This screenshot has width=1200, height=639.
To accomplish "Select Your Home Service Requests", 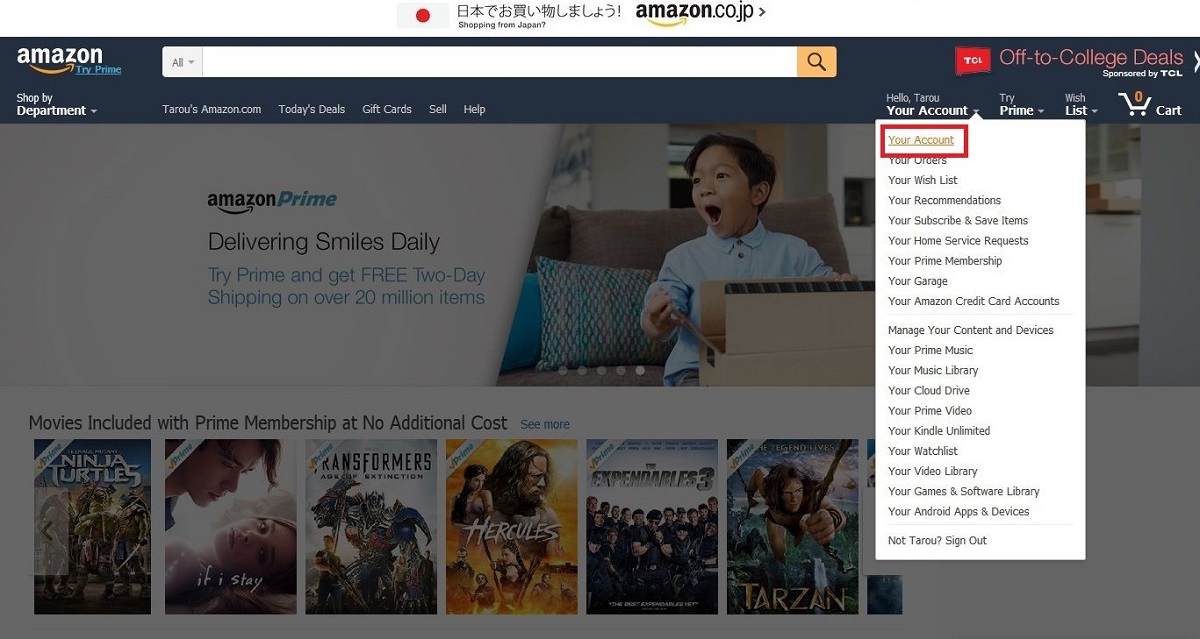I will pos(958,240).
